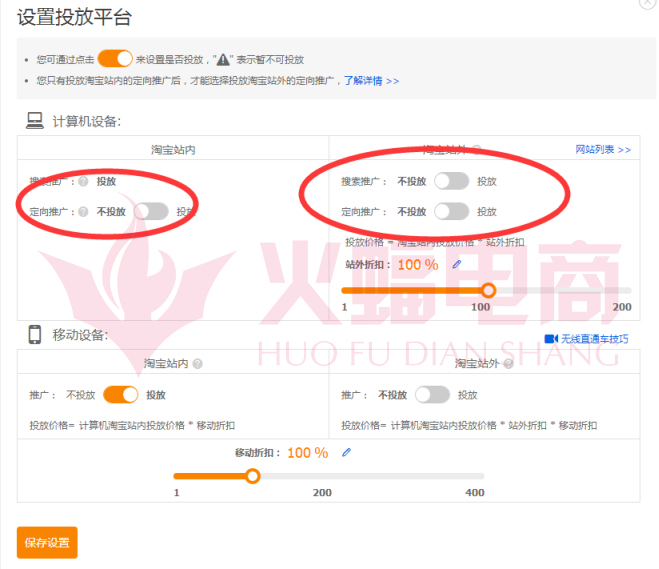The image size is (659, 569).
Task: Click 不投放 label of off-site 搜索推广 row
Action: tap(412, 181)
